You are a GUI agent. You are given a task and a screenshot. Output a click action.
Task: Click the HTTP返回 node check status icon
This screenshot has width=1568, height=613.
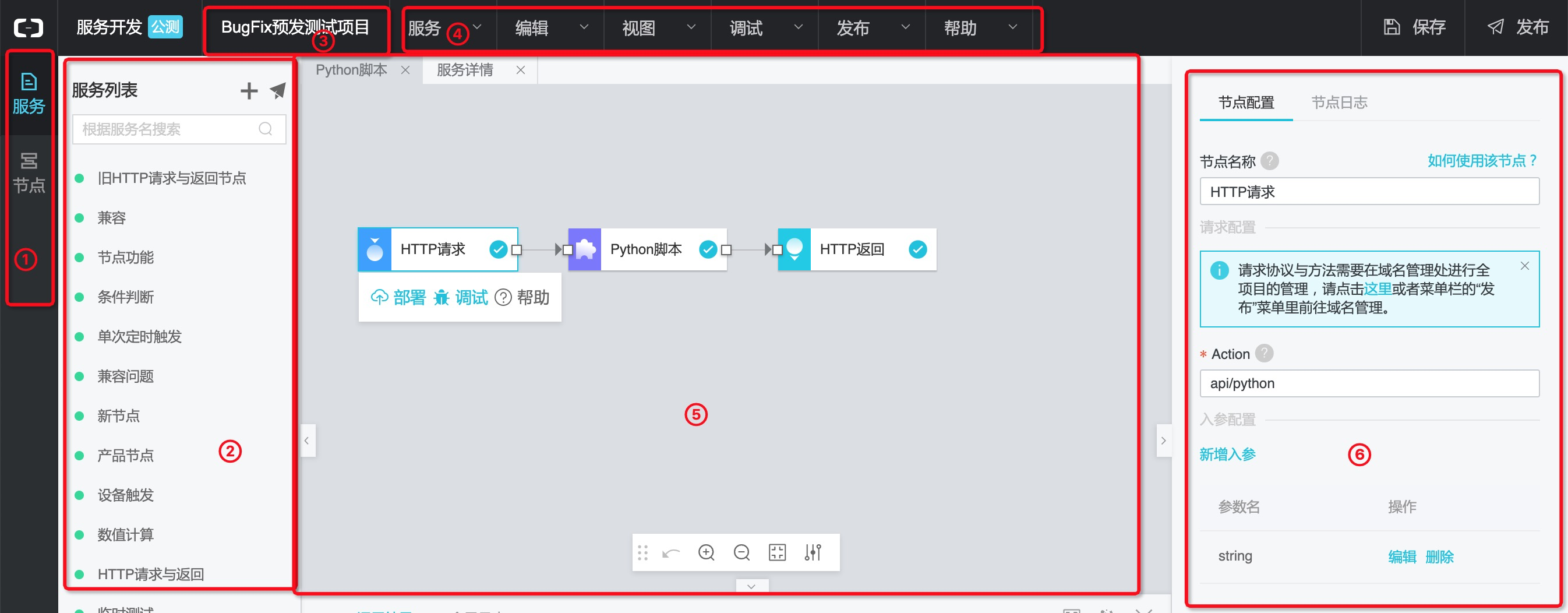point(918,249)
